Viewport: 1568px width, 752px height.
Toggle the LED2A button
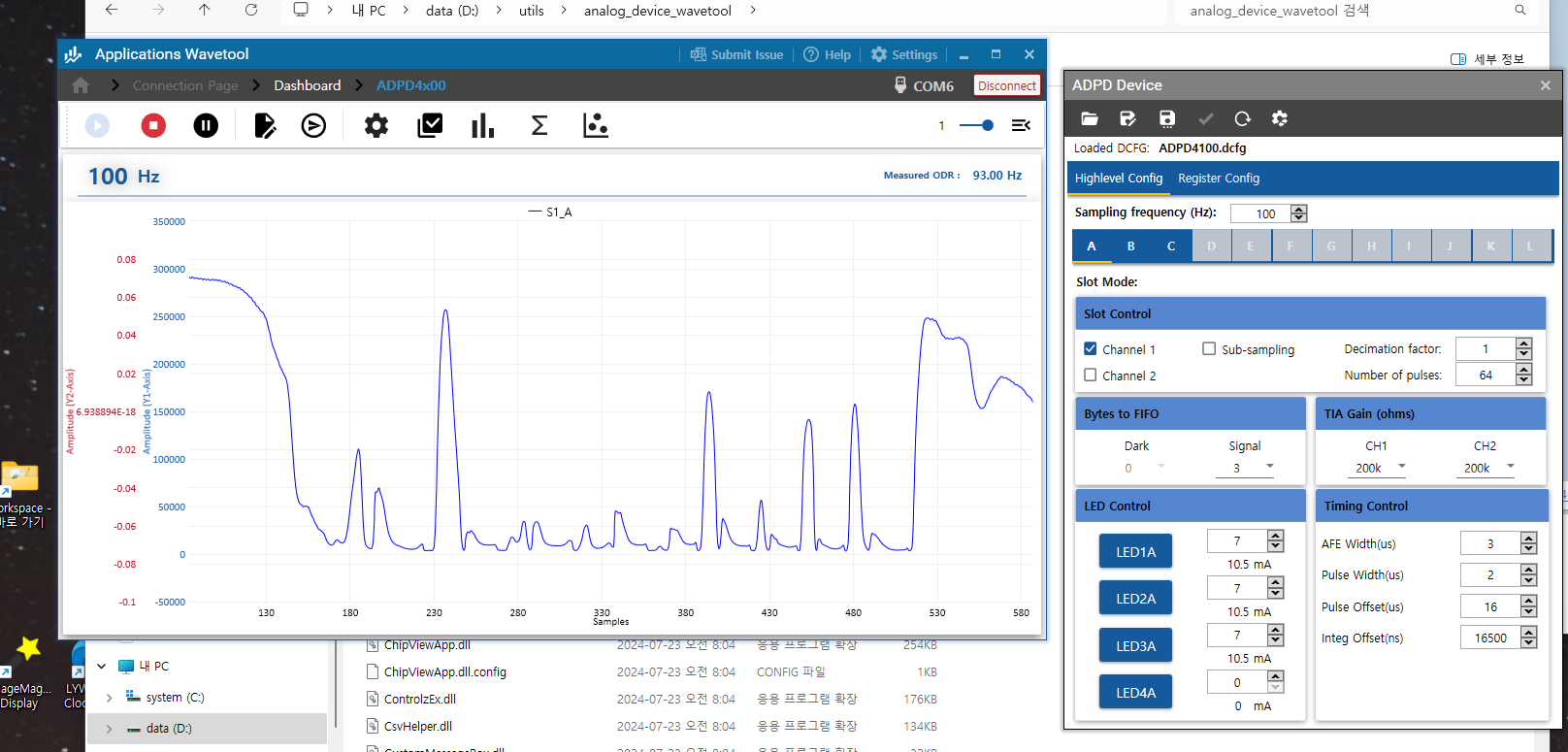[1135, 598]
